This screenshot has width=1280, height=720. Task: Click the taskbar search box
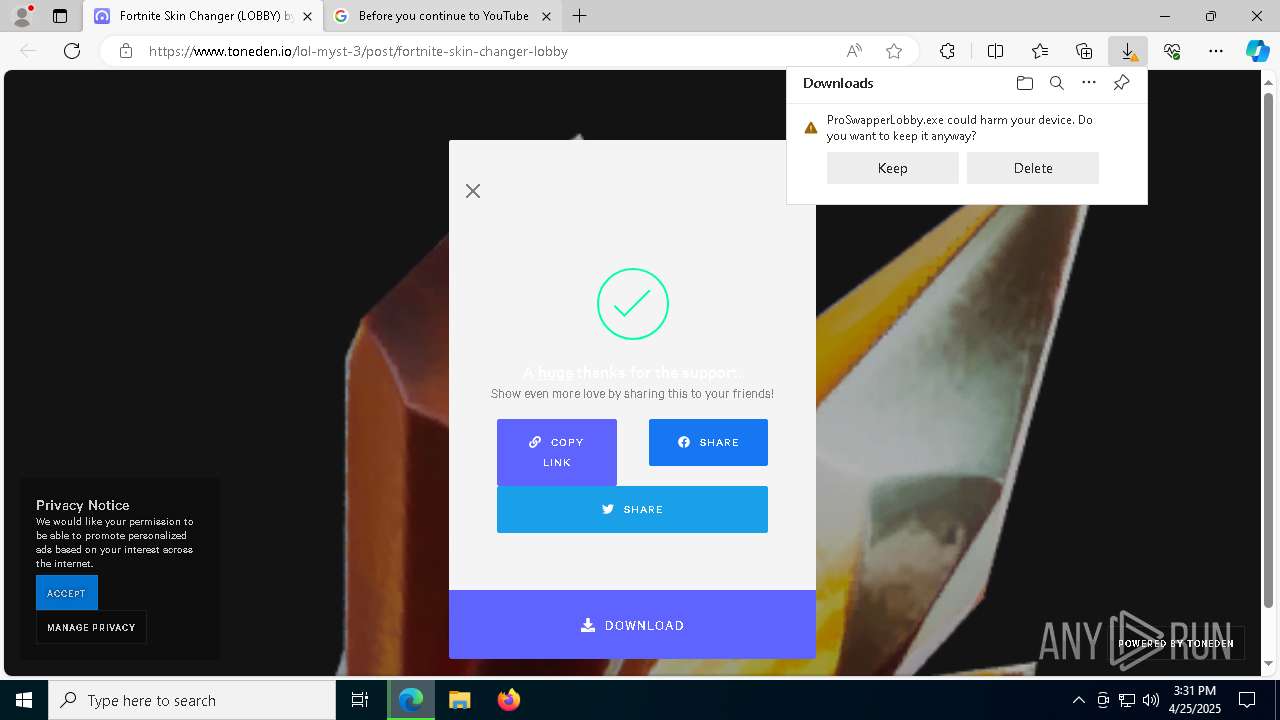[x=192, y=700]
